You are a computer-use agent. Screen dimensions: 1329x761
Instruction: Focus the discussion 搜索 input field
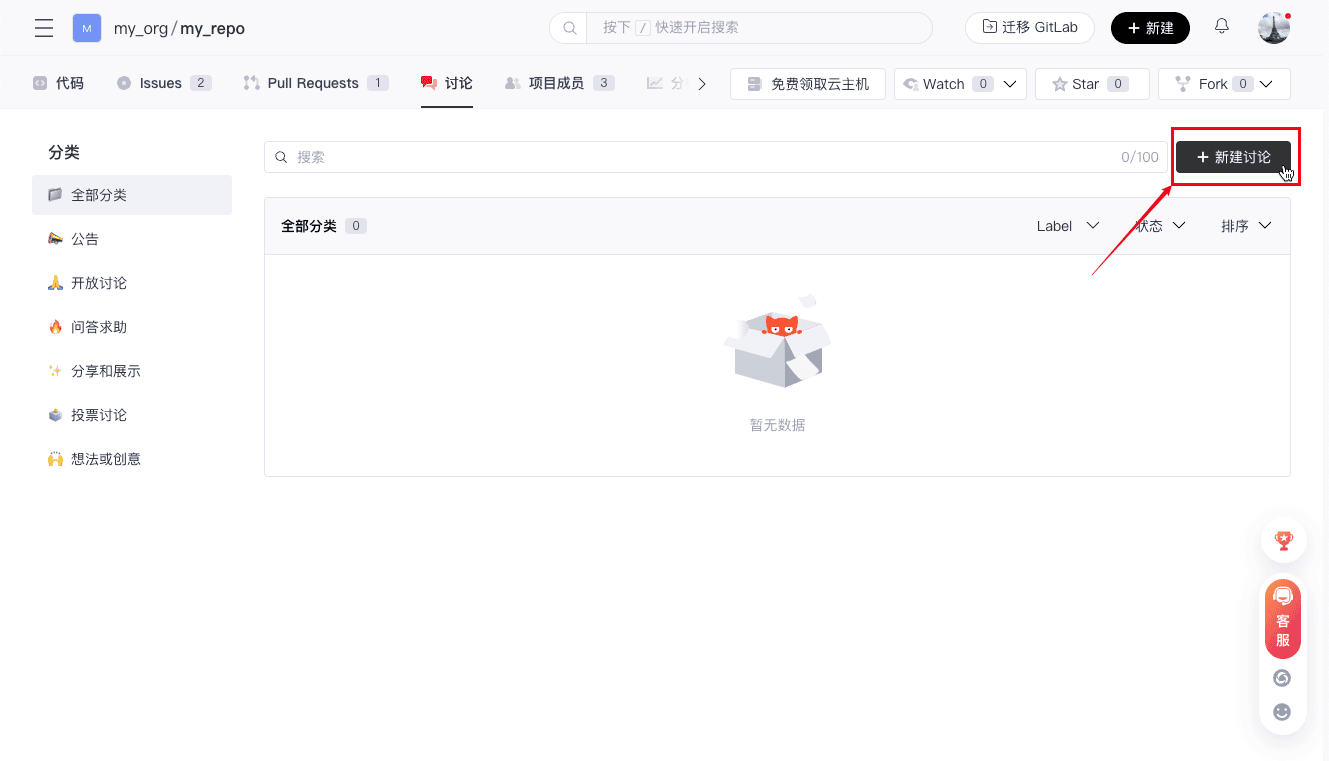click(x=700, y=157)
